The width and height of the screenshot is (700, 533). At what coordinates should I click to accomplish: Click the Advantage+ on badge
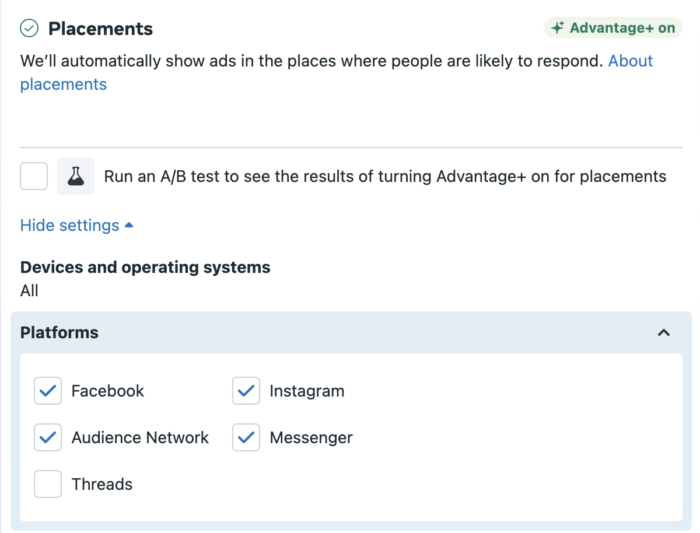click(612, 28)
